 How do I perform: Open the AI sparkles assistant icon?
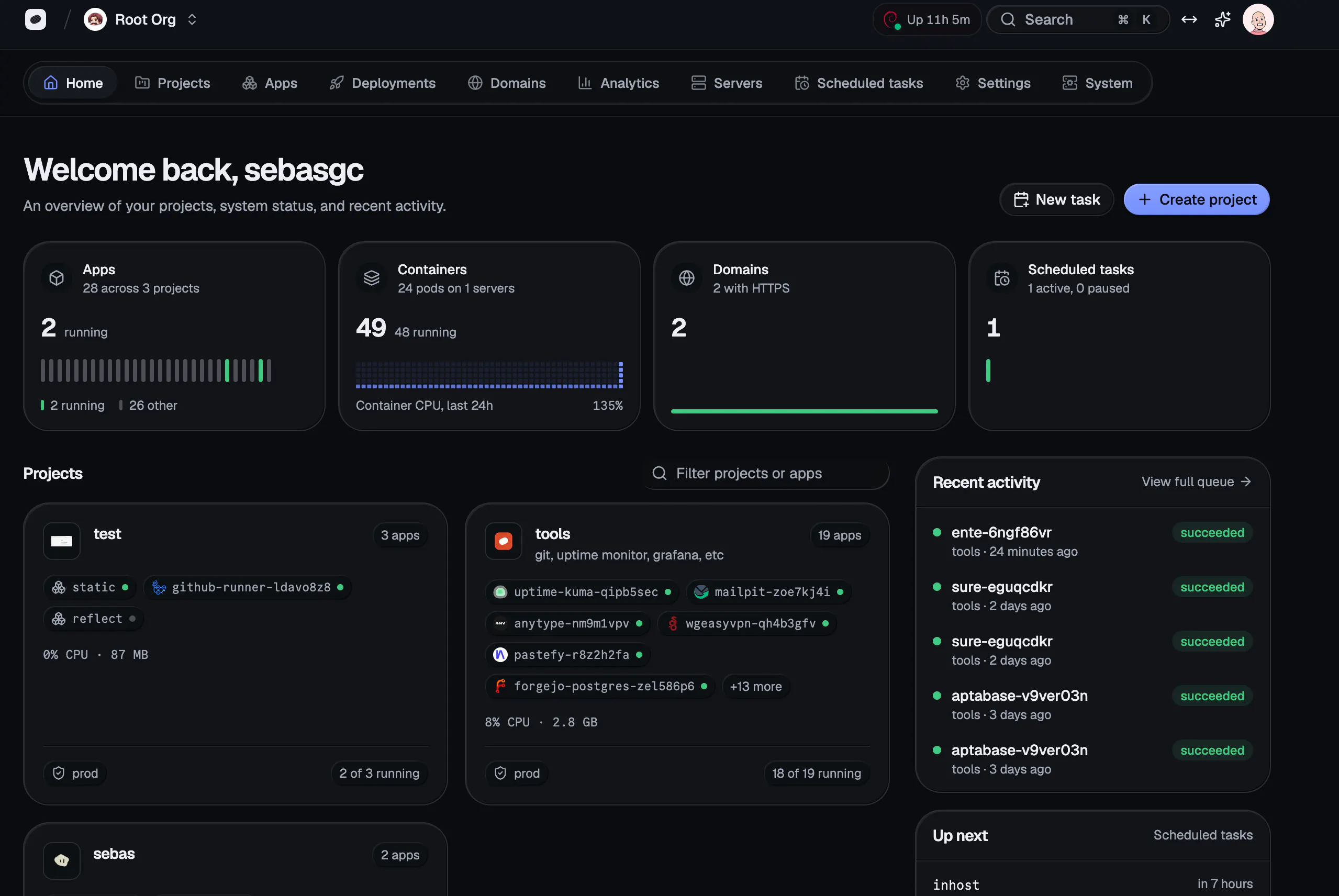(1222, 19)
